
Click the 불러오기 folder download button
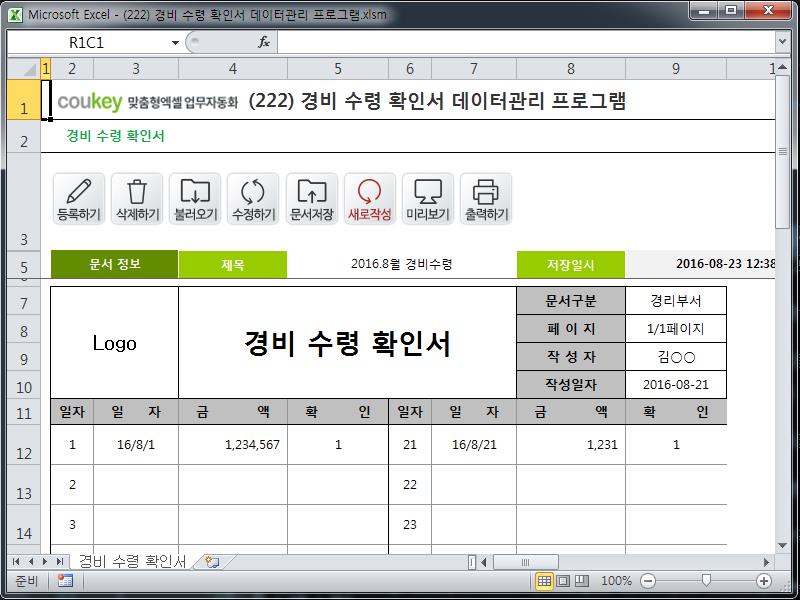[195, 198]
